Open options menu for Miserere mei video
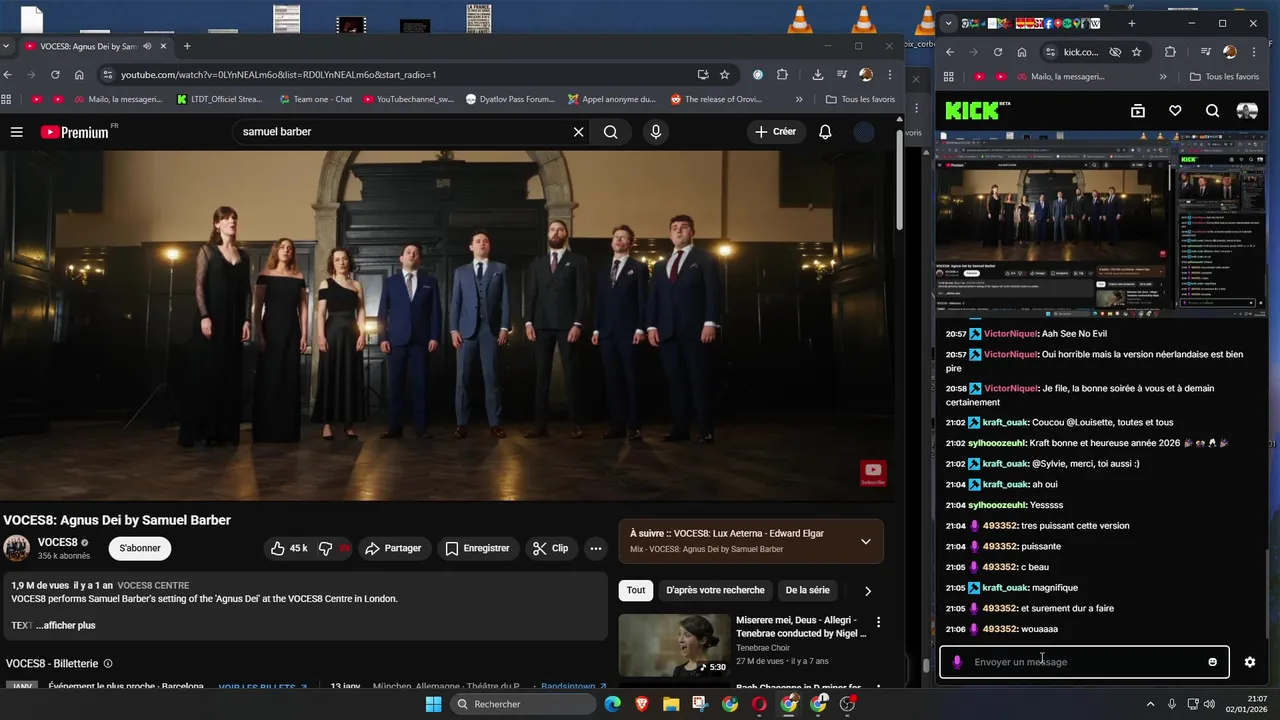 click(879, 622)
